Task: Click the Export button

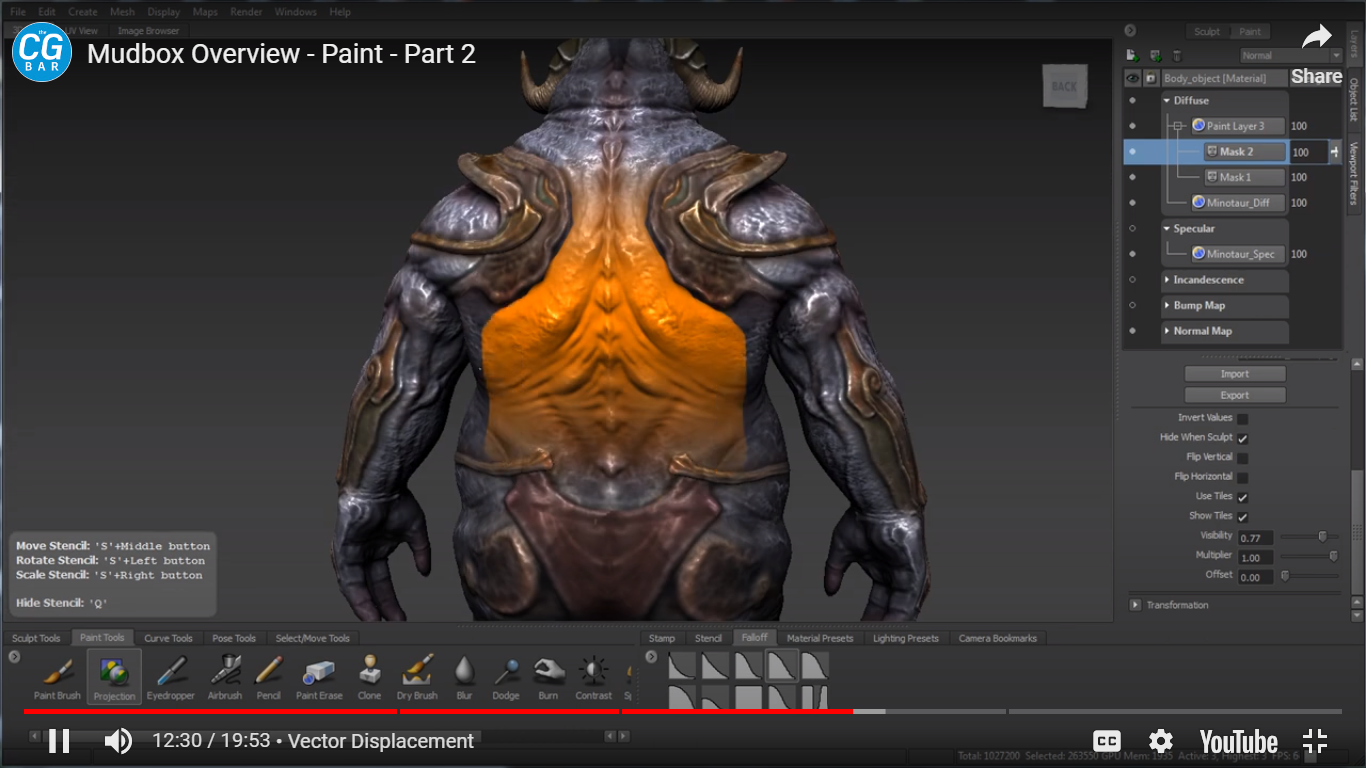Action: coord(1235,395)
